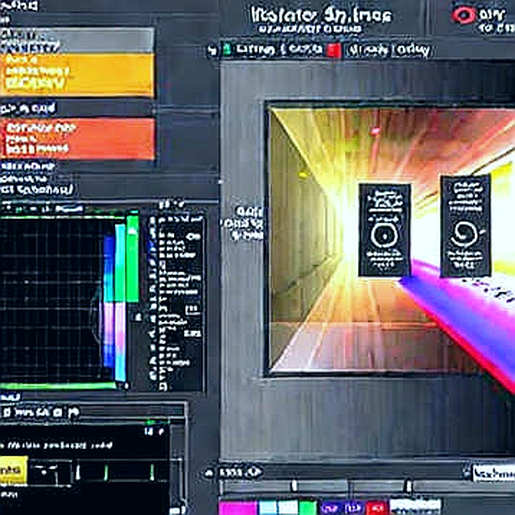
Task: Open the grey header bar at the top left
Action: 77,40
